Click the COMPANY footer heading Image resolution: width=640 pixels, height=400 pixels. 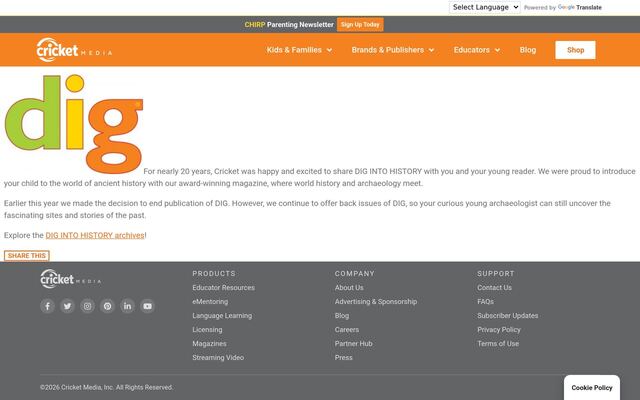coord(355,273)
